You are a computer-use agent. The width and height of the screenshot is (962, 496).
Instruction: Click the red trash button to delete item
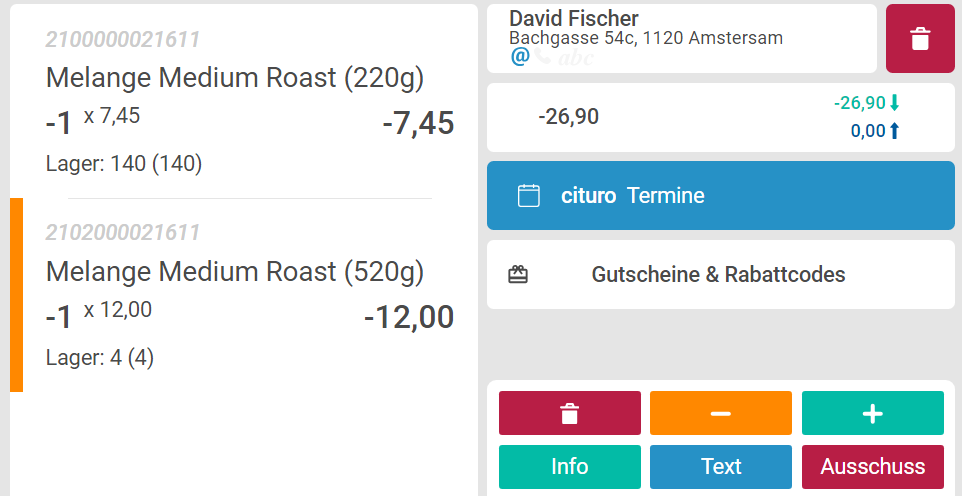pyautogui.click(x=569, y=413)
